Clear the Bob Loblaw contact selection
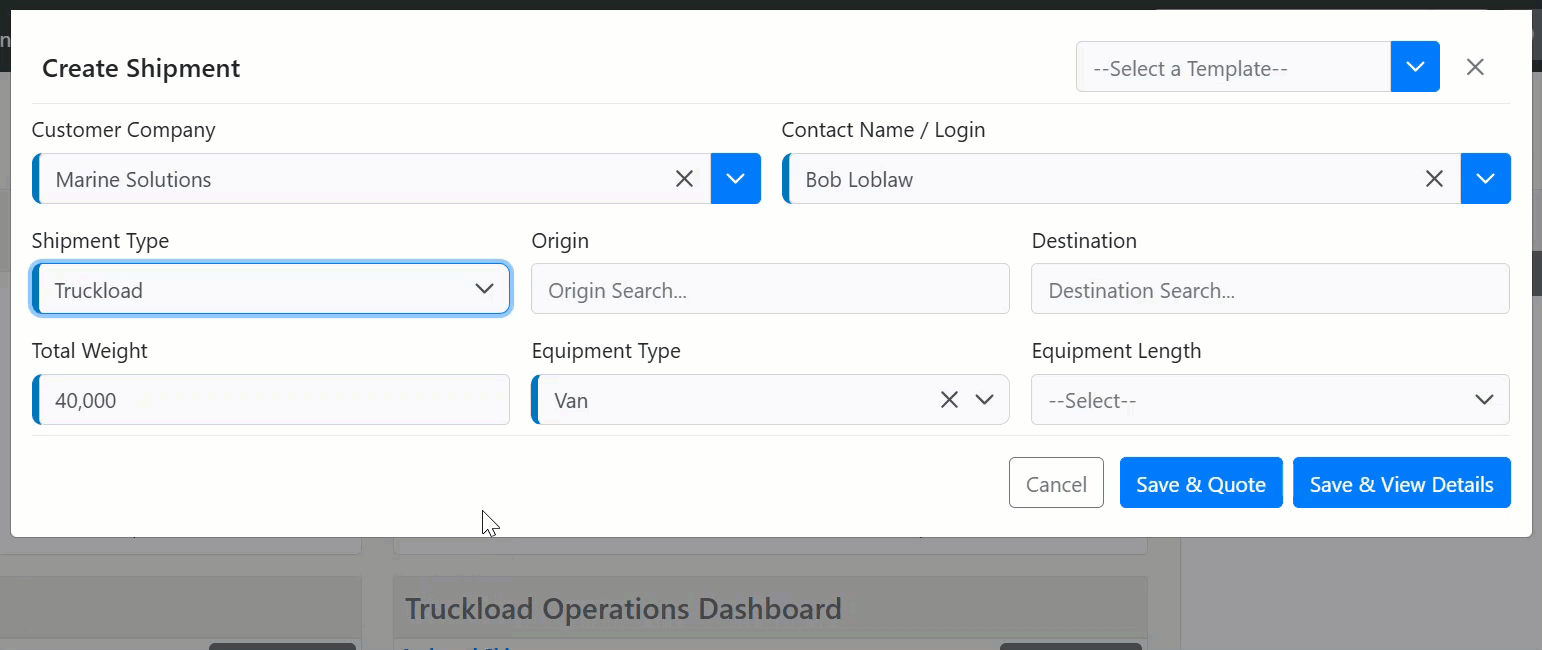Viewport: 1542px width, 650px height. pos(1434,179)
